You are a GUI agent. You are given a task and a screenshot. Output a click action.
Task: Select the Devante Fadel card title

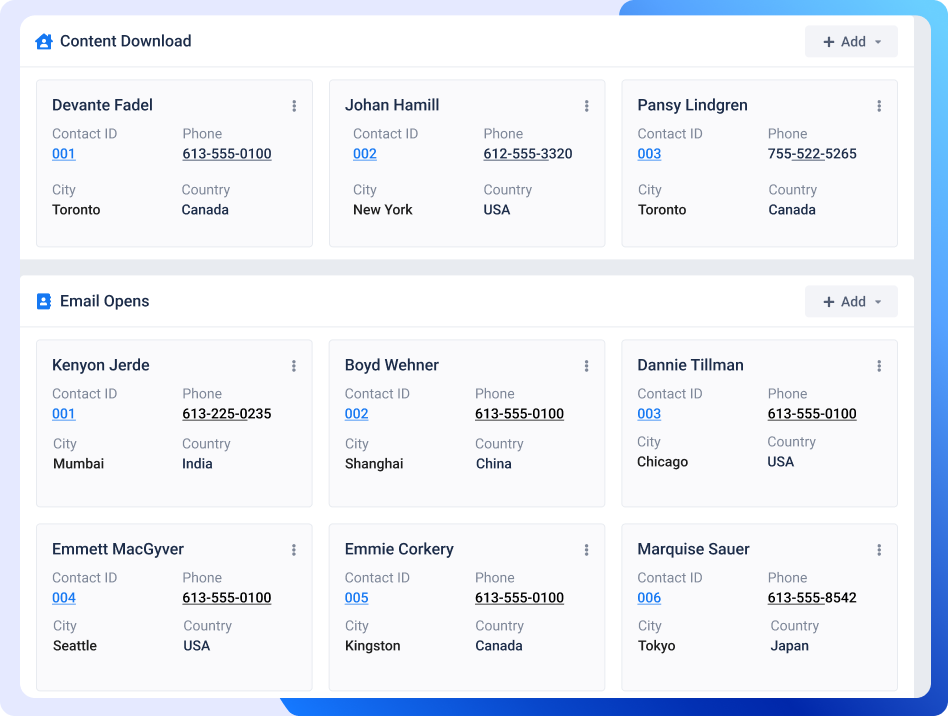(x=102, y=105)
